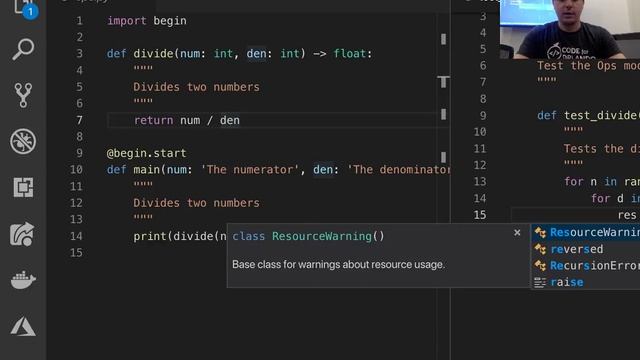Open the Live Share icon in activity bar
This screenshot has height=360, width=640.
[23, 234]
